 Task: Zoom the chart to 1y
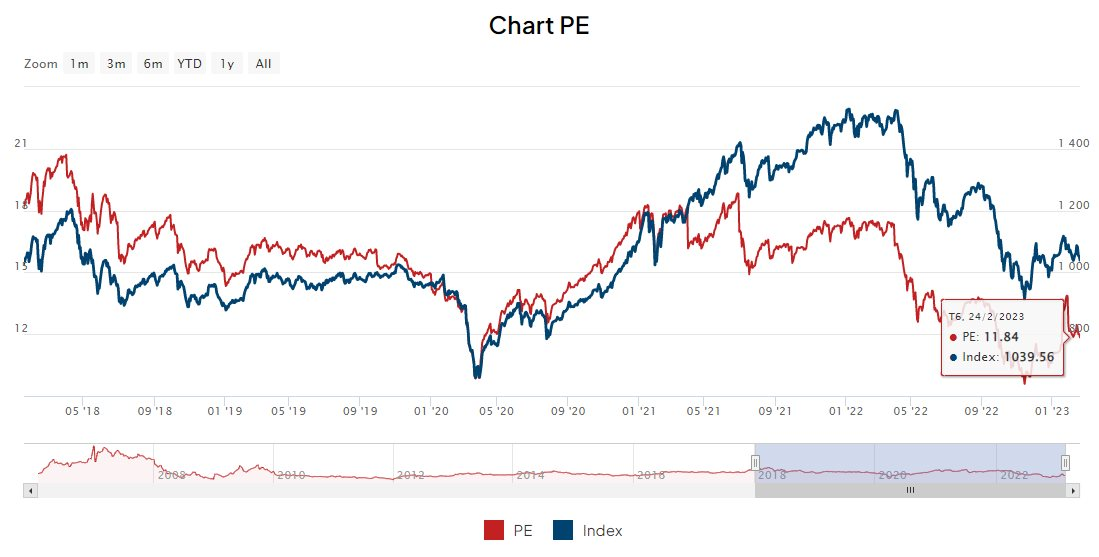(227, 64)
